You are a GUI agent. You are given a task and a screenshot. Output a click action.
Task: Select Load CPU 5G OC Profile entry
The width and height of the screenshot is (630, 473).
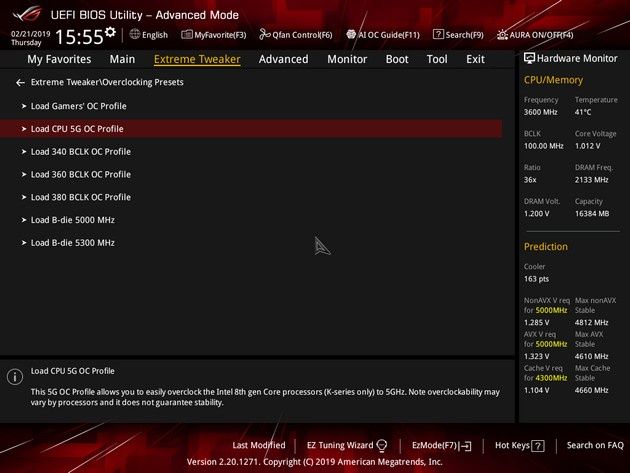point(251,129)
